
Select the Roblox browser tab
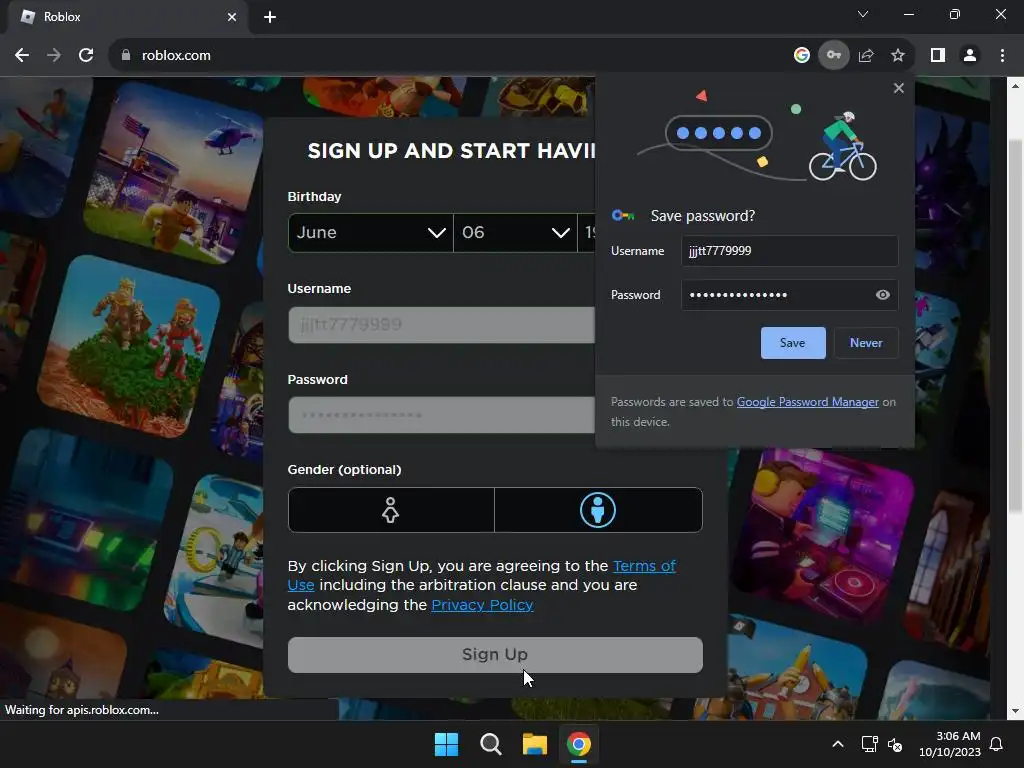127,17
